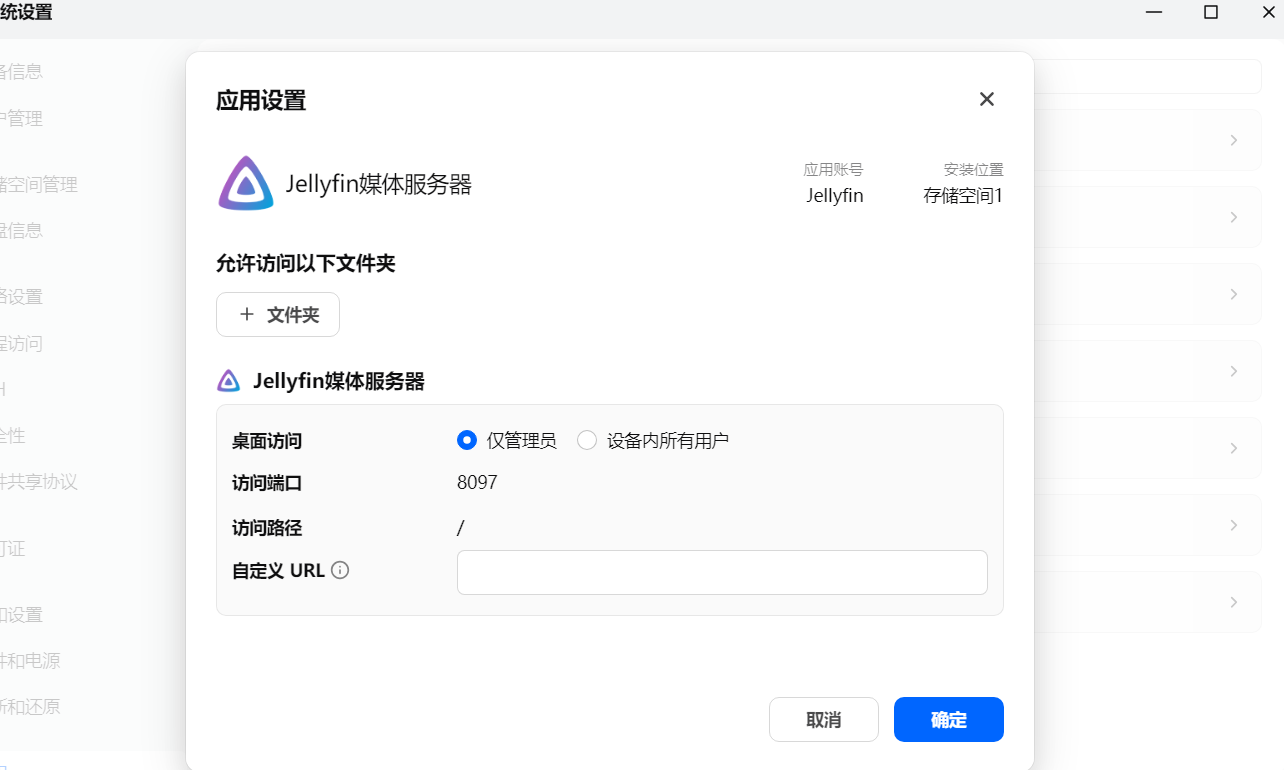Click the large Jellyfin logo beside the app title
The width and height of the screenshot is (1284, 770).
pos(246,184)
